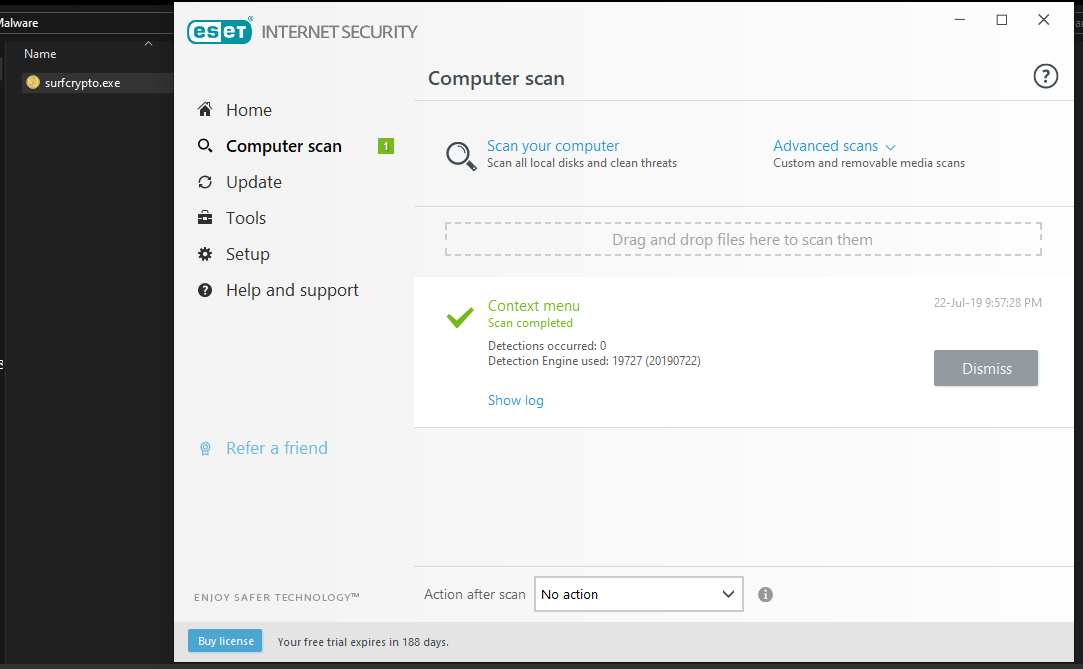Minimize the ESET window
Screen dimensions: 1083x669
pos(959,19)
